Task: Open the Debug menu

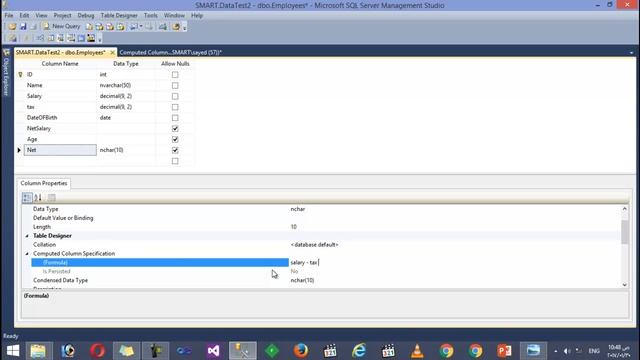Action: pyautogui.click(x=86, y=16)
